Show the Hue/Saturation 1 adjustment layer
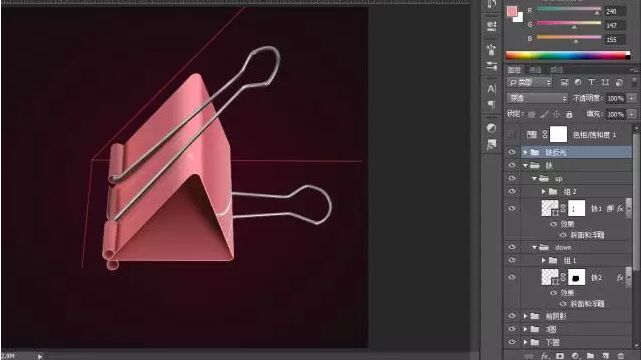641x360 pixels. (512, 134)
